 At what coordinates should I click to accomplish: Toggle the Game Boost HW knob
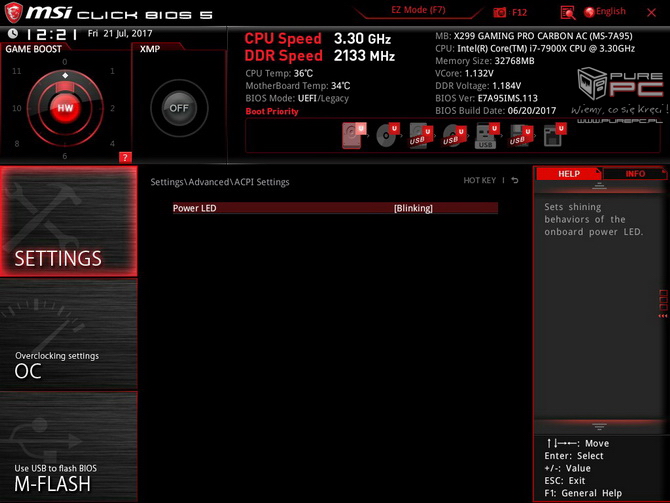click(x=65, y=108)
